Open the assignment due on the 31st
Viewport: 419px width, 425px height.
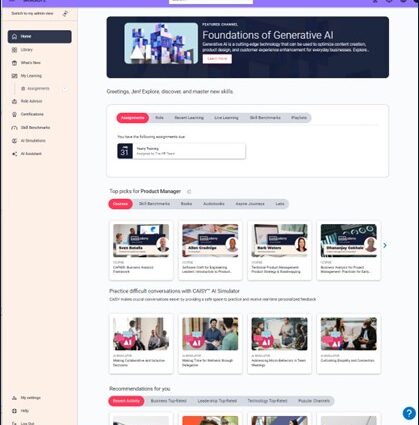point(181,151)
